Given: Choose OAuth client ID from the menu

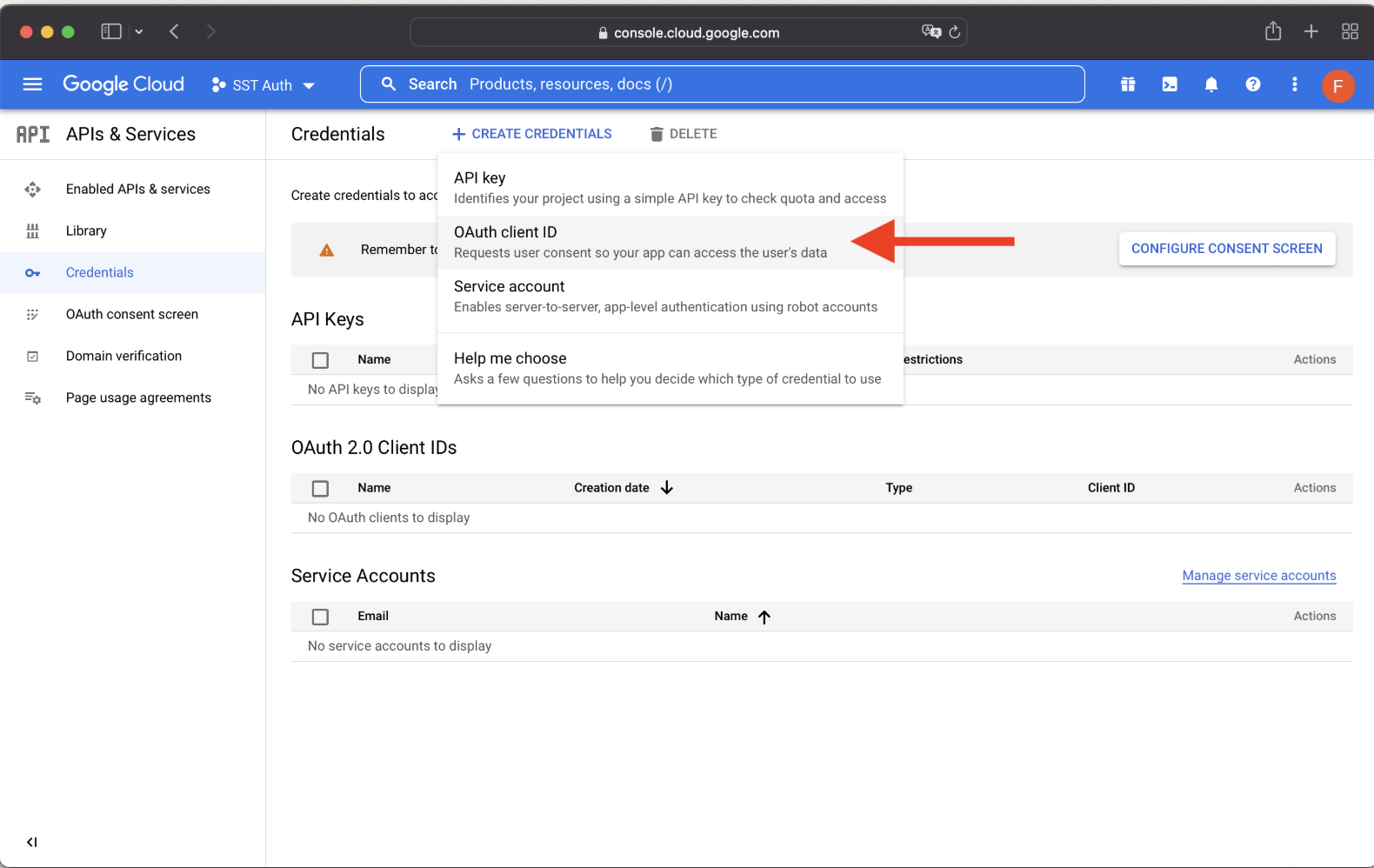Looking at the screenshot, I should (x=670, y=242).
